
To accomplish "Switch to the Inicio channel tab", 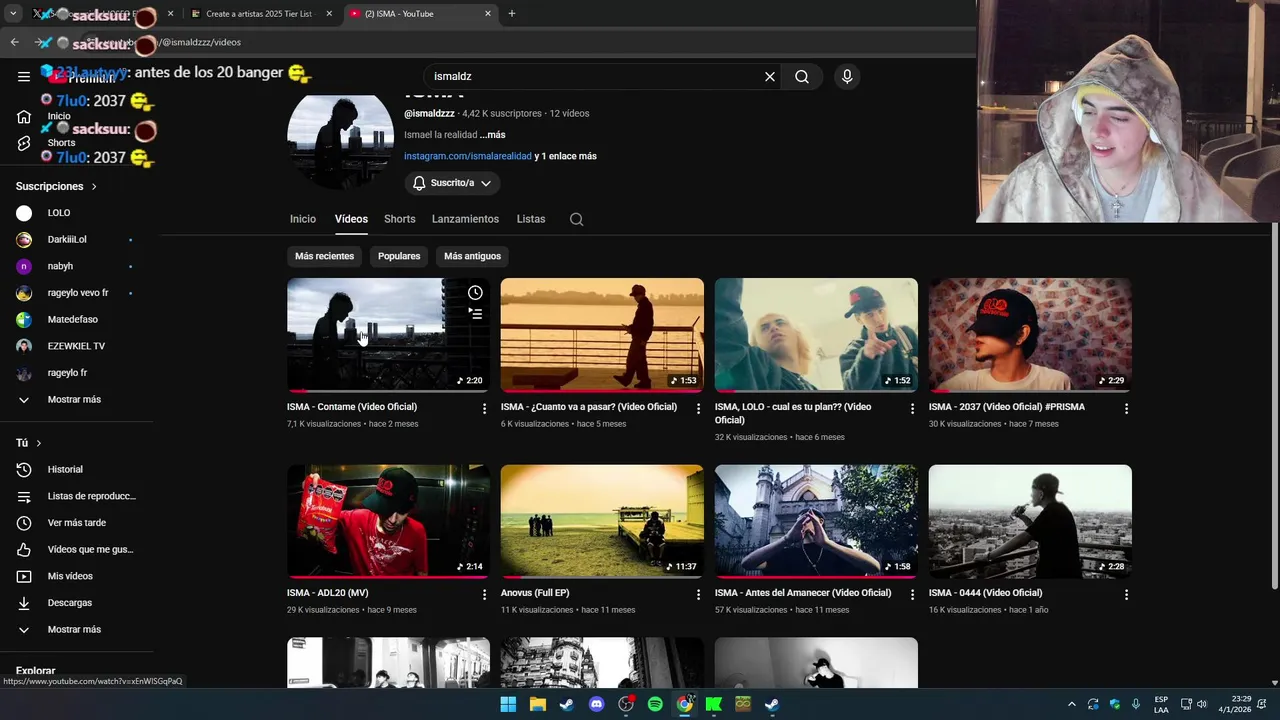I will click(x=303, y=219).
